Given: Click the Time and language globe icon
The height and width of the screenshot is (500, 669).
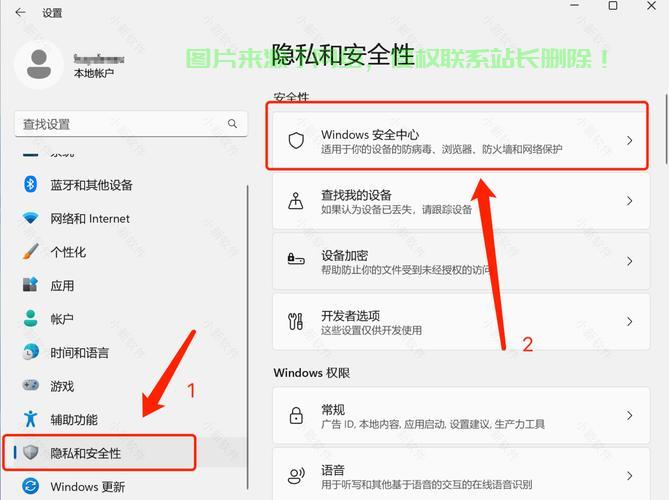Looking at the screenshot, I should tap(30, 352).
